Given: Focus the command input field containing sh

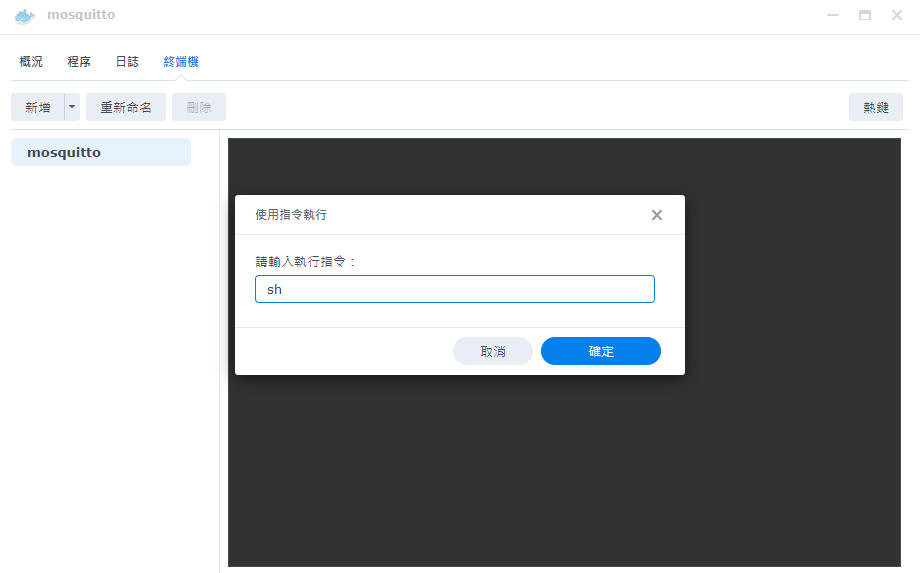Looking at the screenshot, I should [455, 289].
